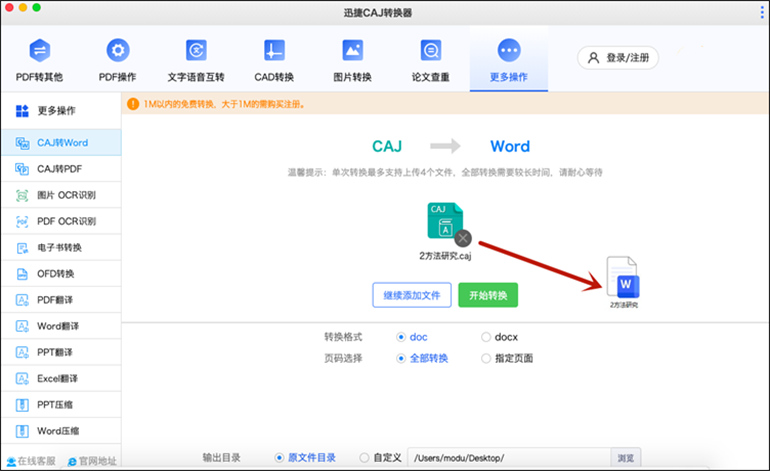Viewport: 770px width, 471px height.
Task: Open the 官网地址 website link
Action: pyautogui.click(x=92, y=461)
